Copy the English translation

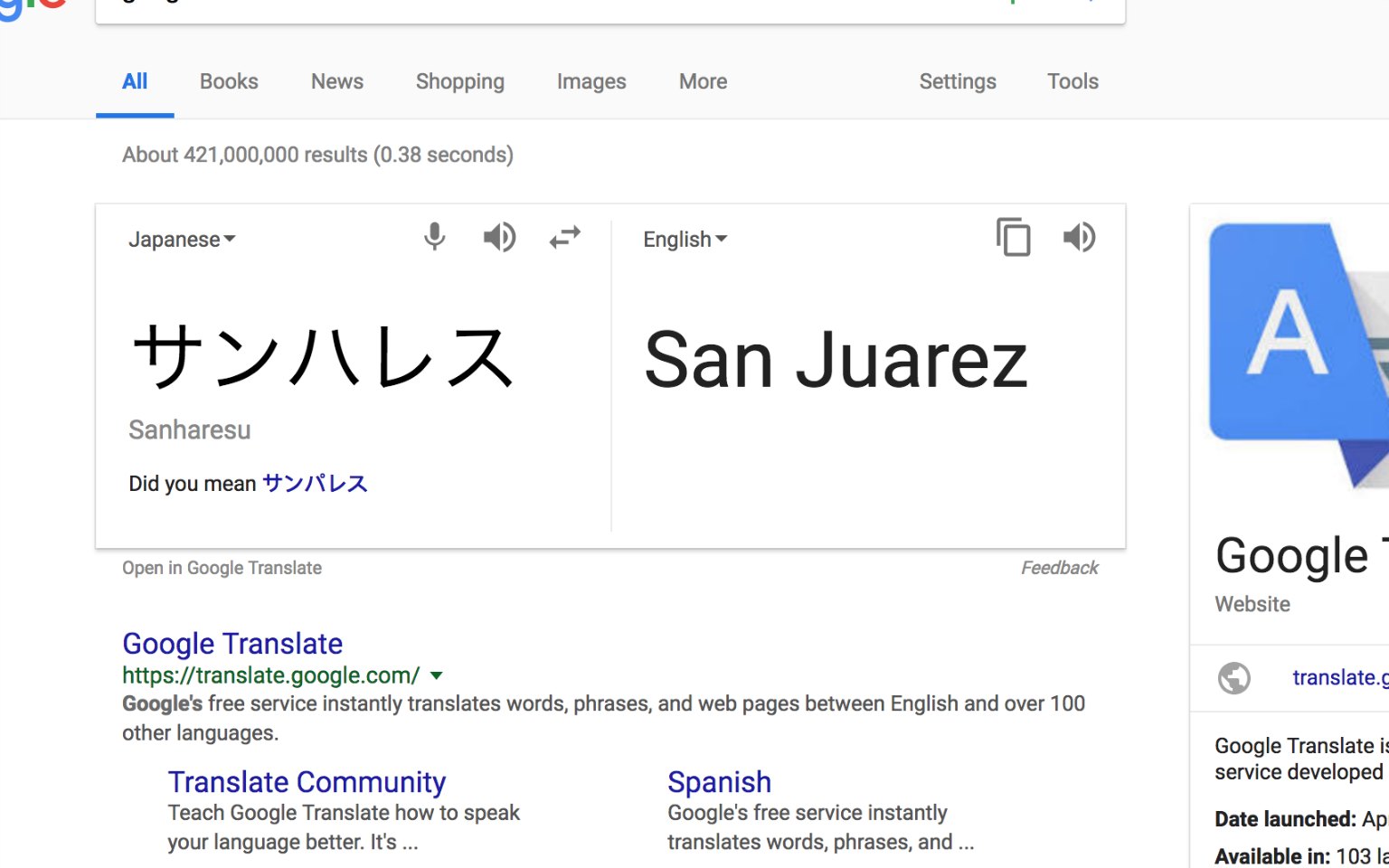click(x=1013, y=237)
